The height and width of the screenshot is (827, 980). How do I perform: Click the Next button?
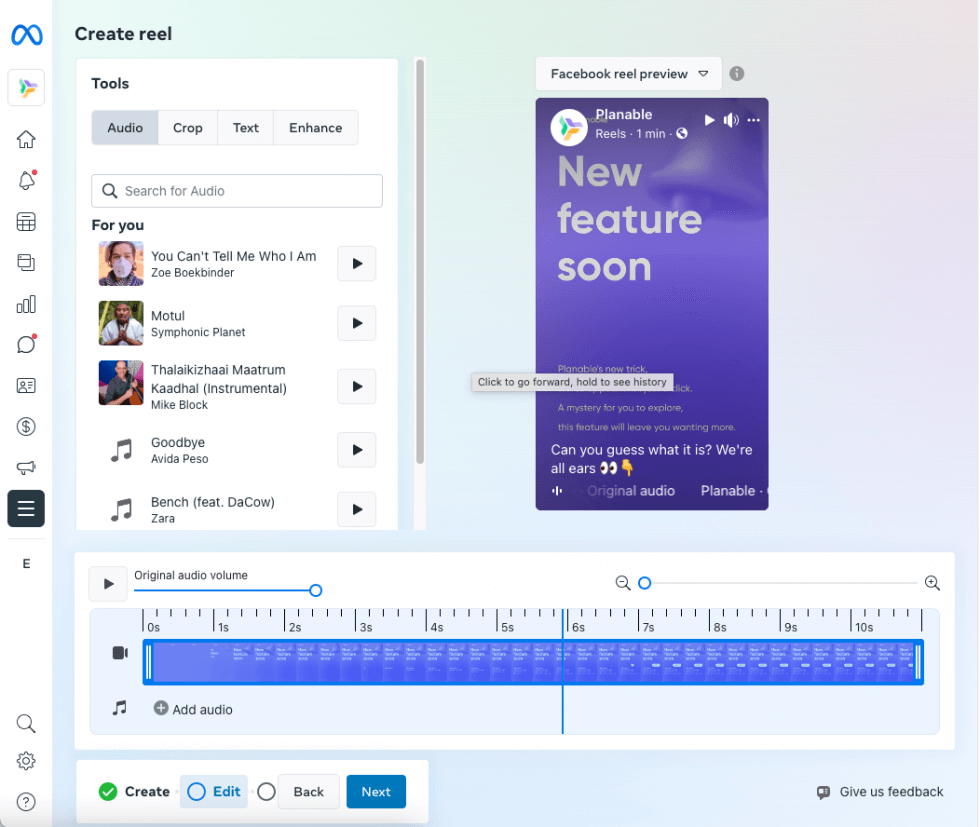coord(376,791)
